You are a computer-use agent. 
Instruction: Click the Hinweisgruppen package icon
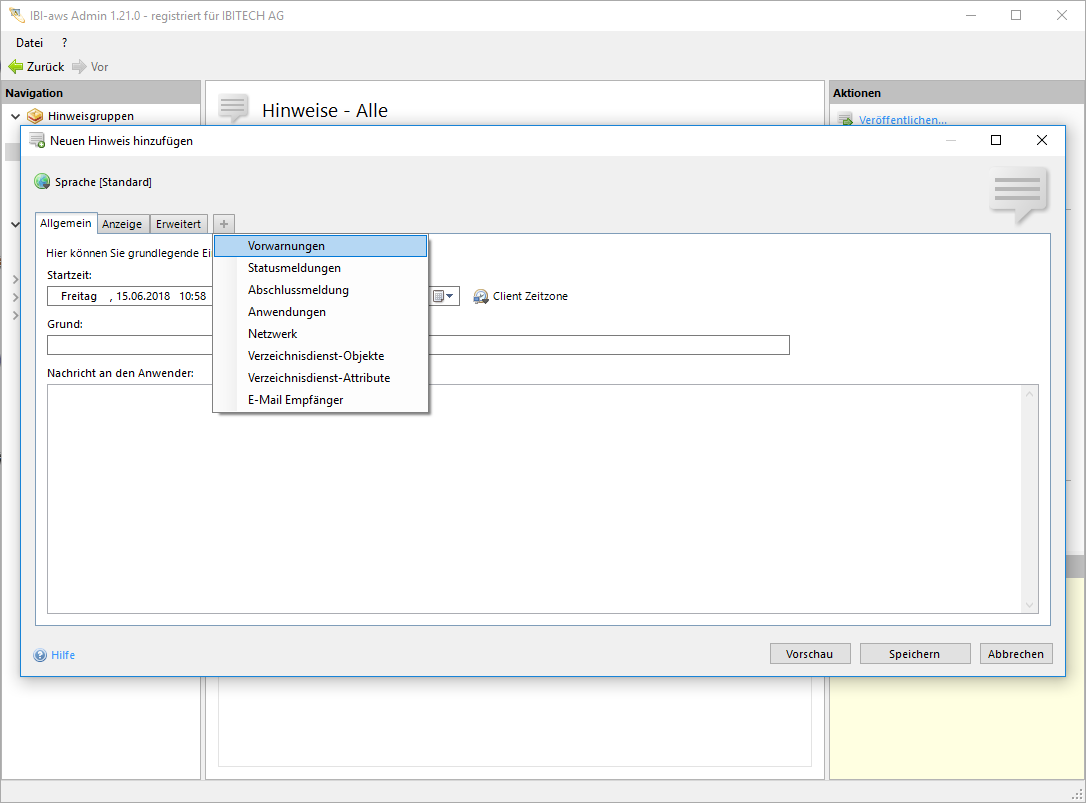click(x=35, y=116)
